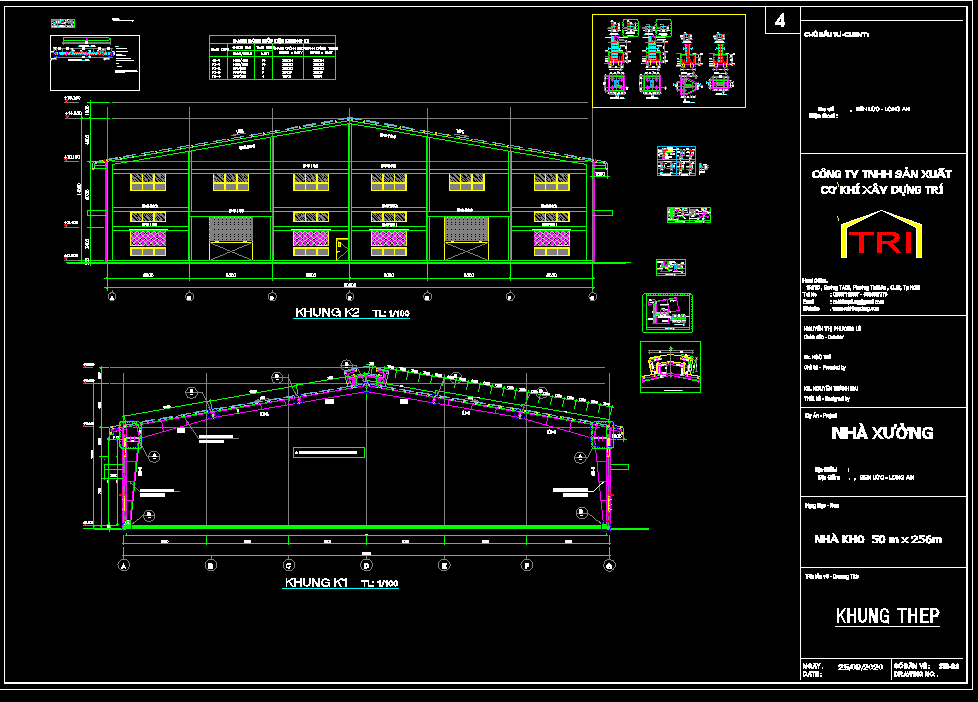Click the date "25/09/2020"
978x702 pixels.
860,666
